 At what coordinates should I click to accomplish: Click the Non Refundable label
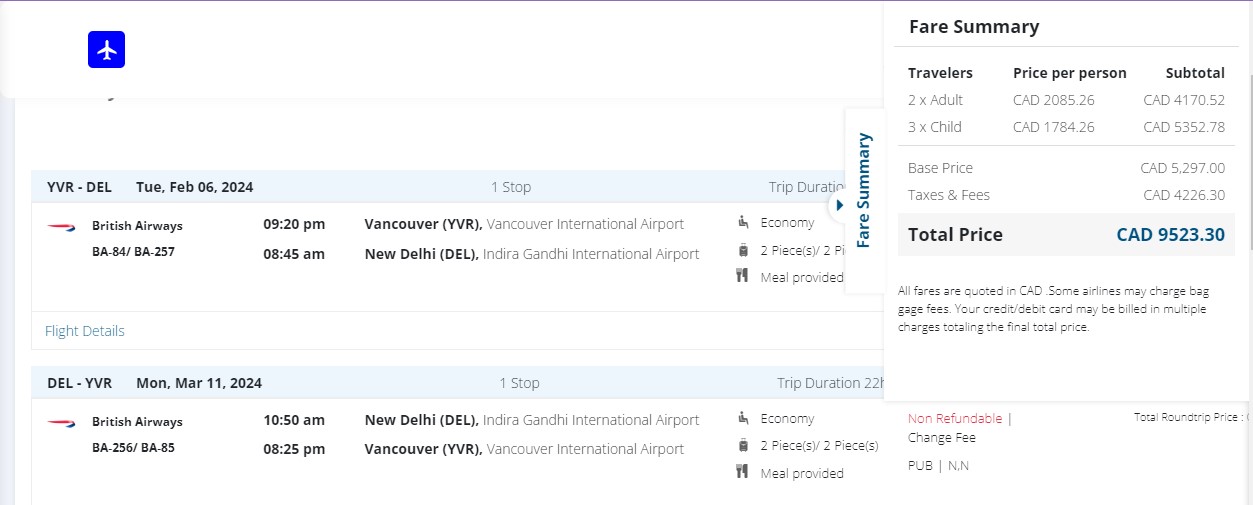(955, 419)
